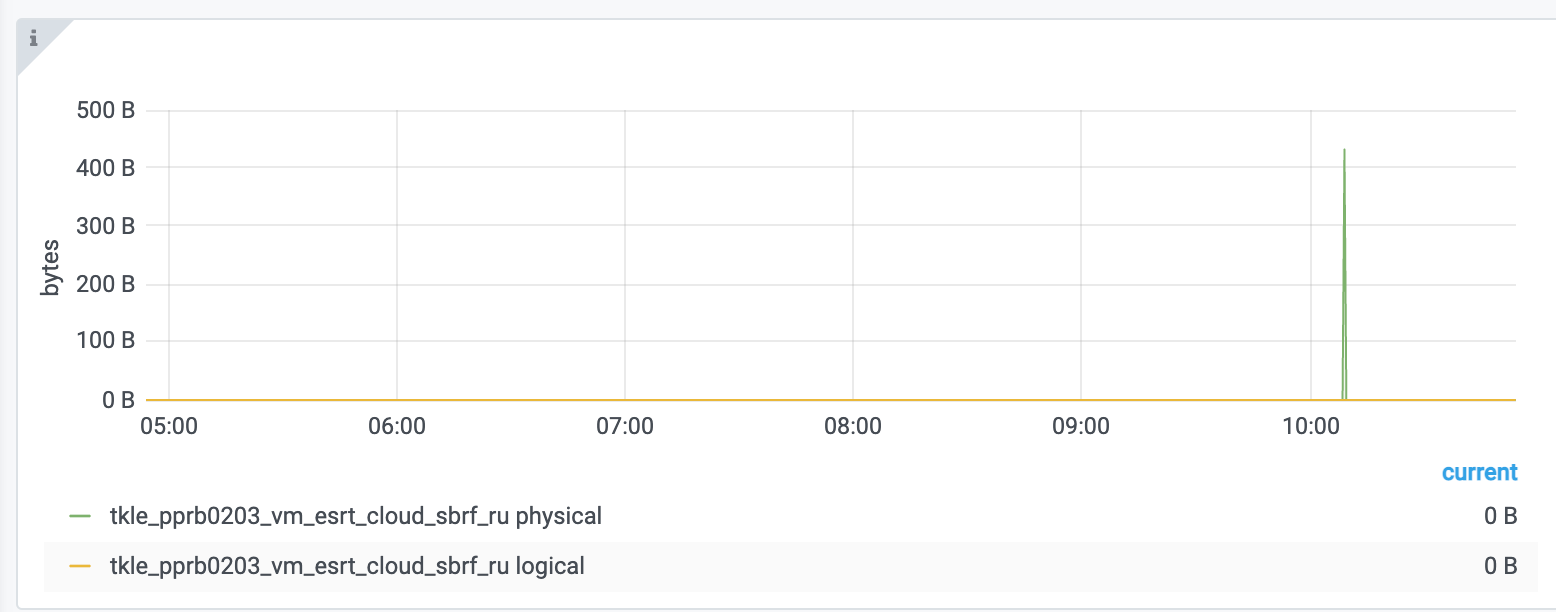Select the 08:00 time axis label
The image size is (1556, 612).
point(853,427)
